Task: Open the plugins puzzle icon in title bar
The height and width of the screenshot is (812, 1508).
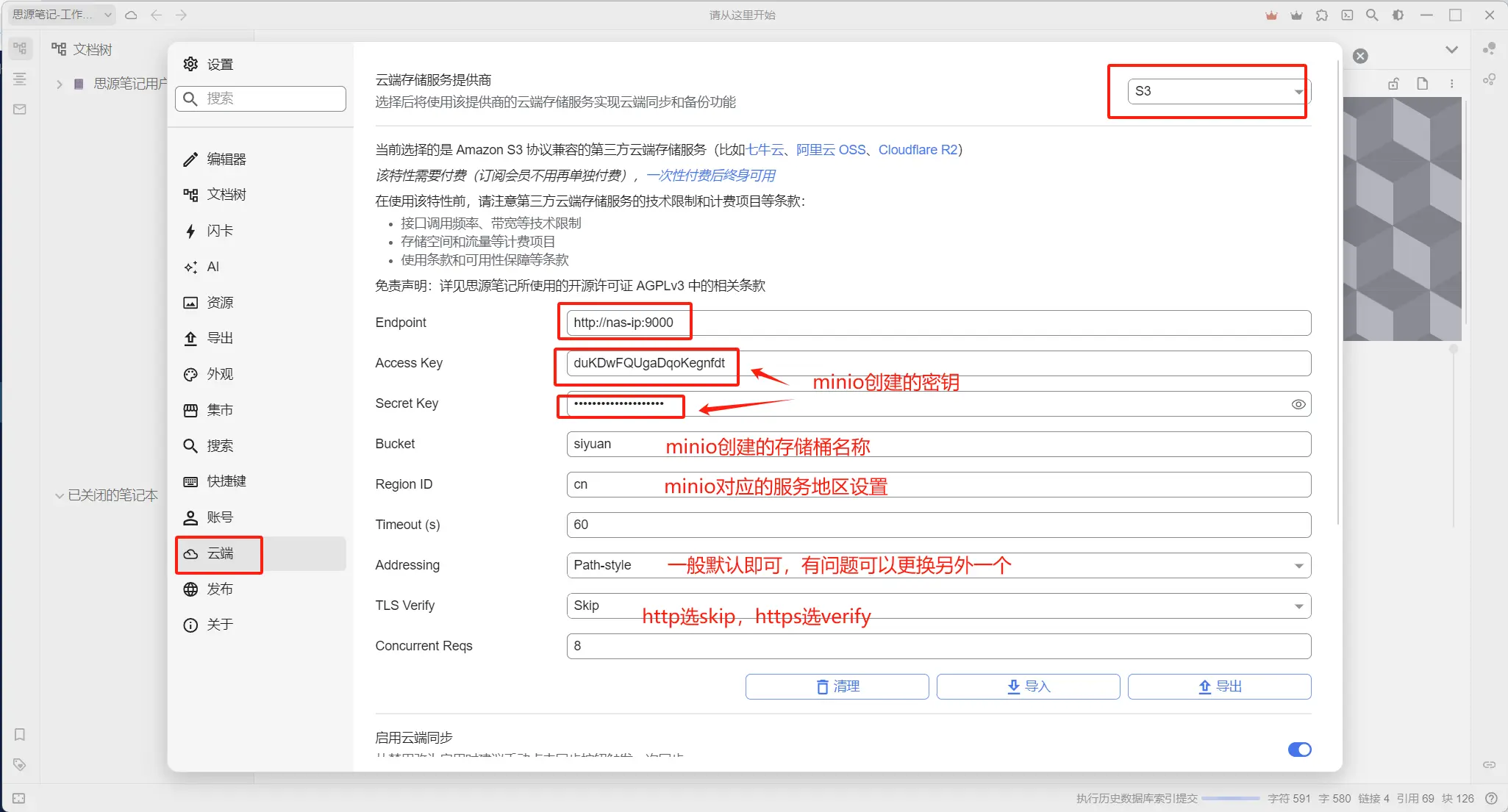Action: 1322,15
